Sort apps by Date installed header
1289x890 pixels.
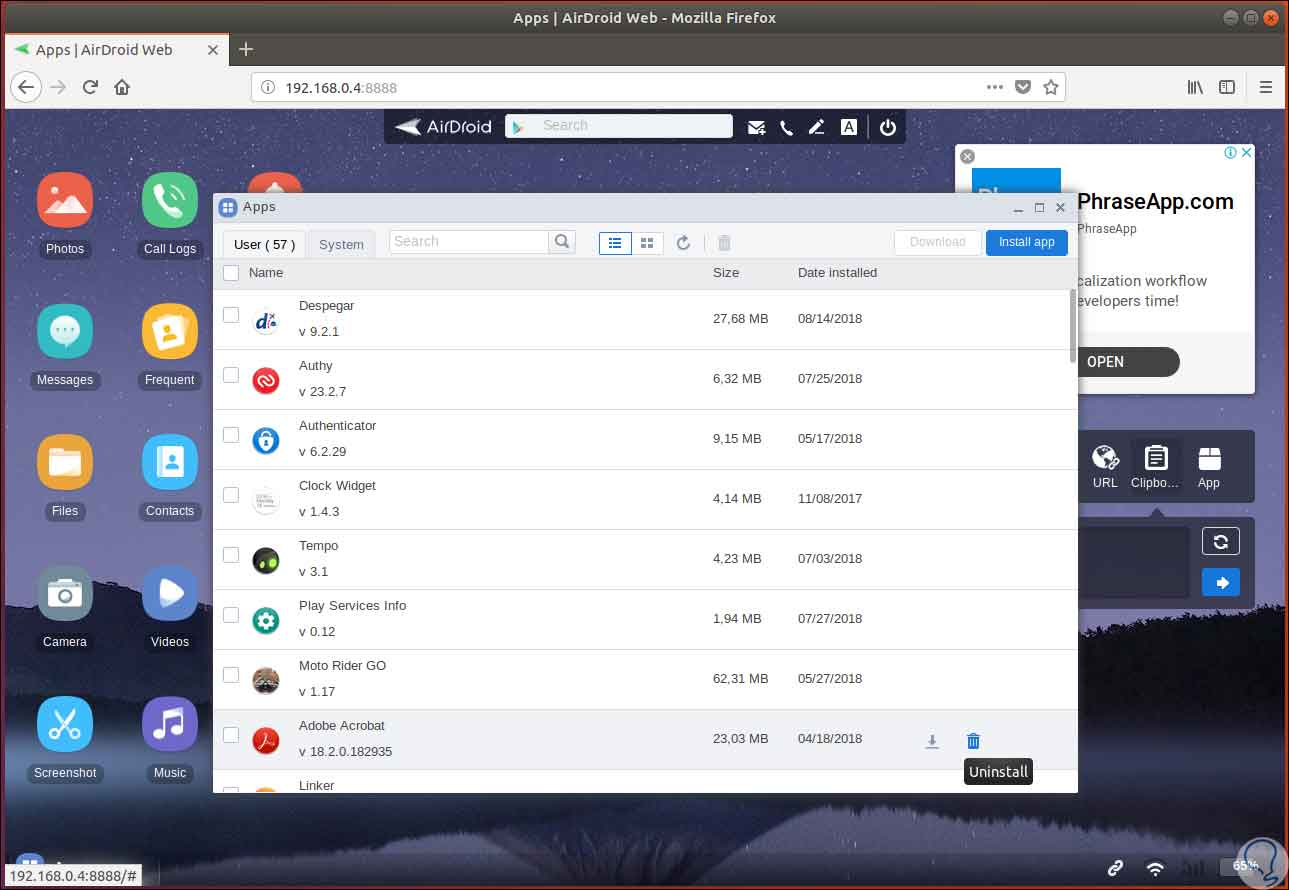[838, 273]
